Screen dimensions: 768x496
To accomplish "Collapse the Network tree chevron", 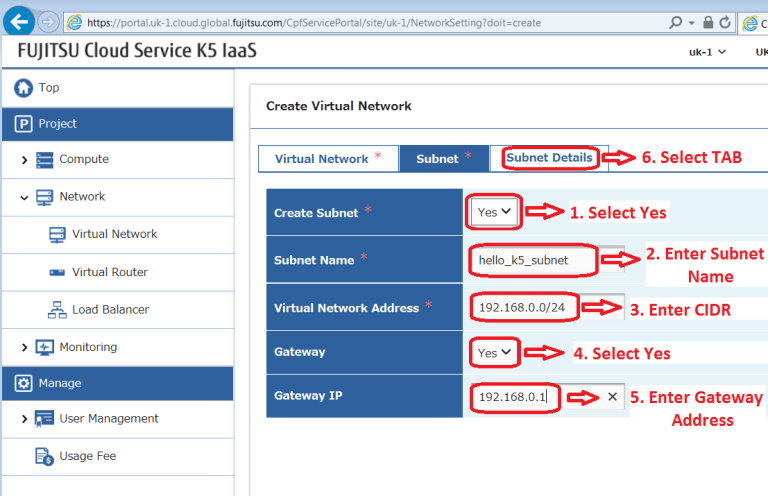I will click(24, 197).
